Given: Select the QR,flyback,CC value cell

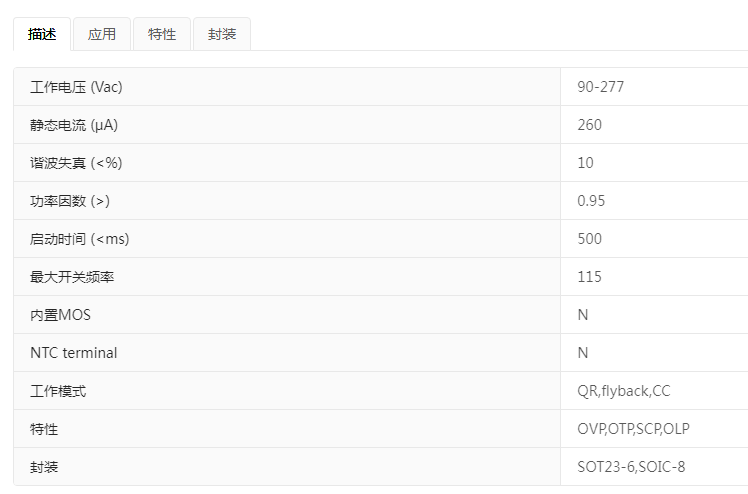Looking at the screenshot, I should [x=624, y=391].
